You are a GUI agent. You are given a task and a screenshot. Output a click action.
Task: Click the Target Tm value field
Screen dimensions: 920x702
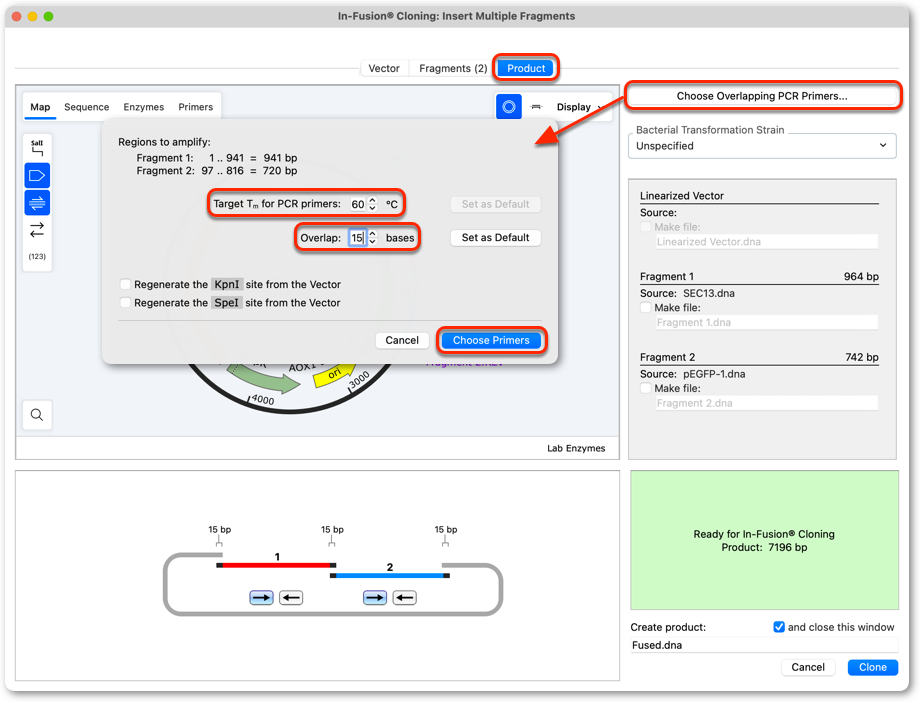pyautogui.click(x=357, y=204)
